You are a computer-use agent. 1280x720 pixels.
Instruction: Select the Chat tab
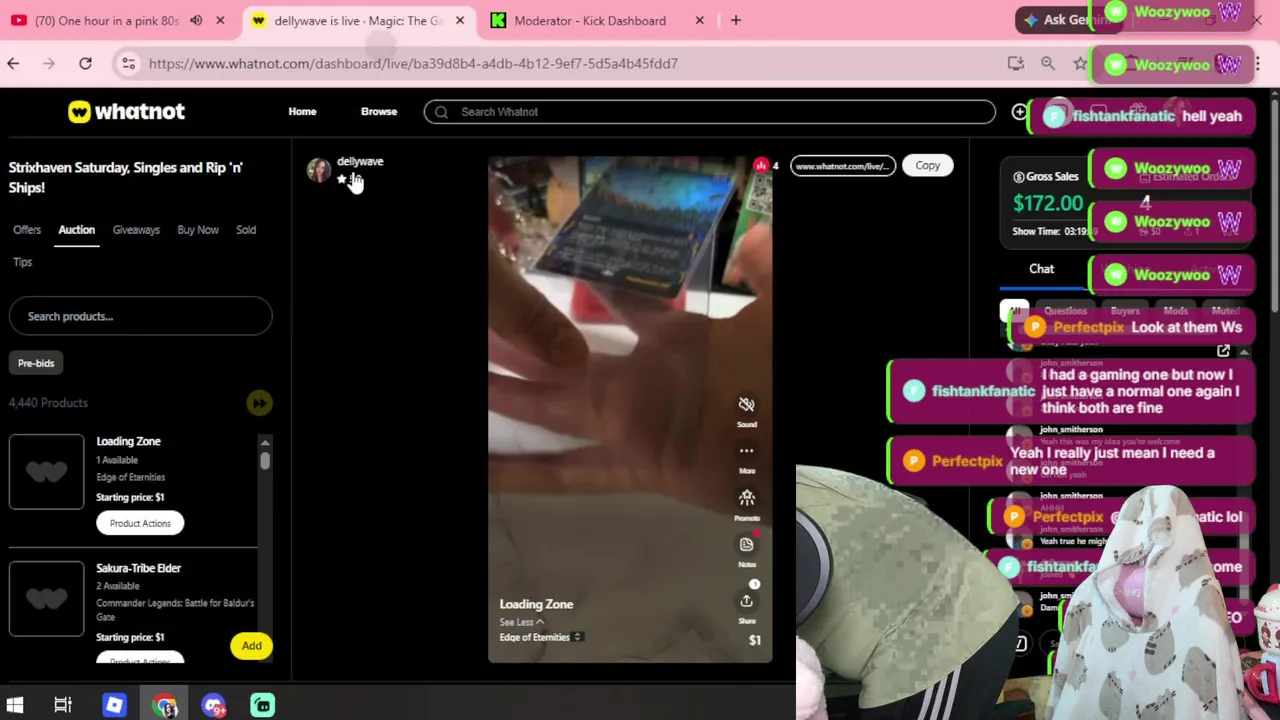(x=1041, y=269)
